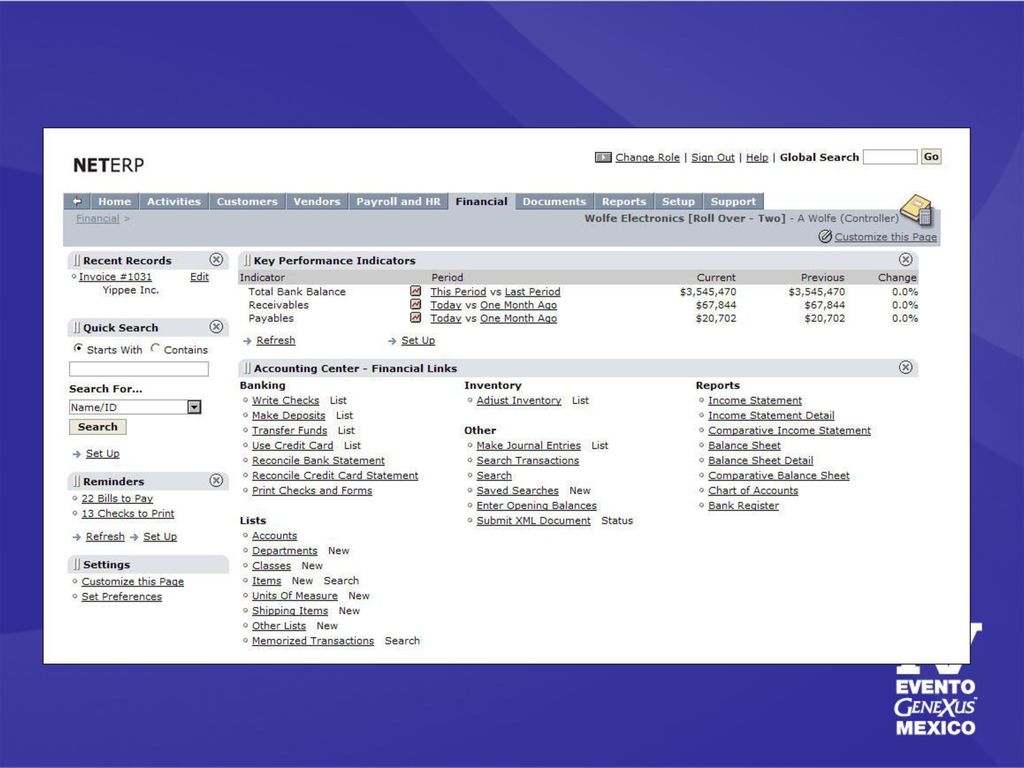Click the Change Role link

pos(647,157)
